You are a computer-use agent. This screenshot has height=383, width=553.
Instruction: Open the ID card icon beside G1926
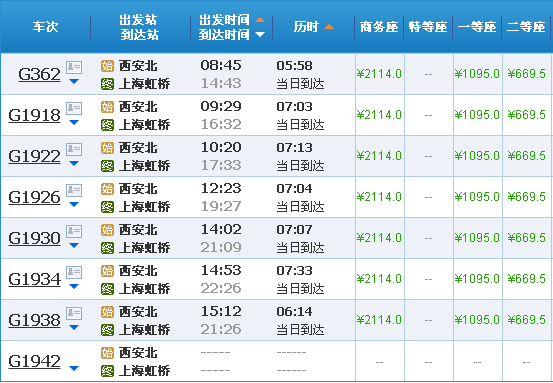[x=74, y=190]
